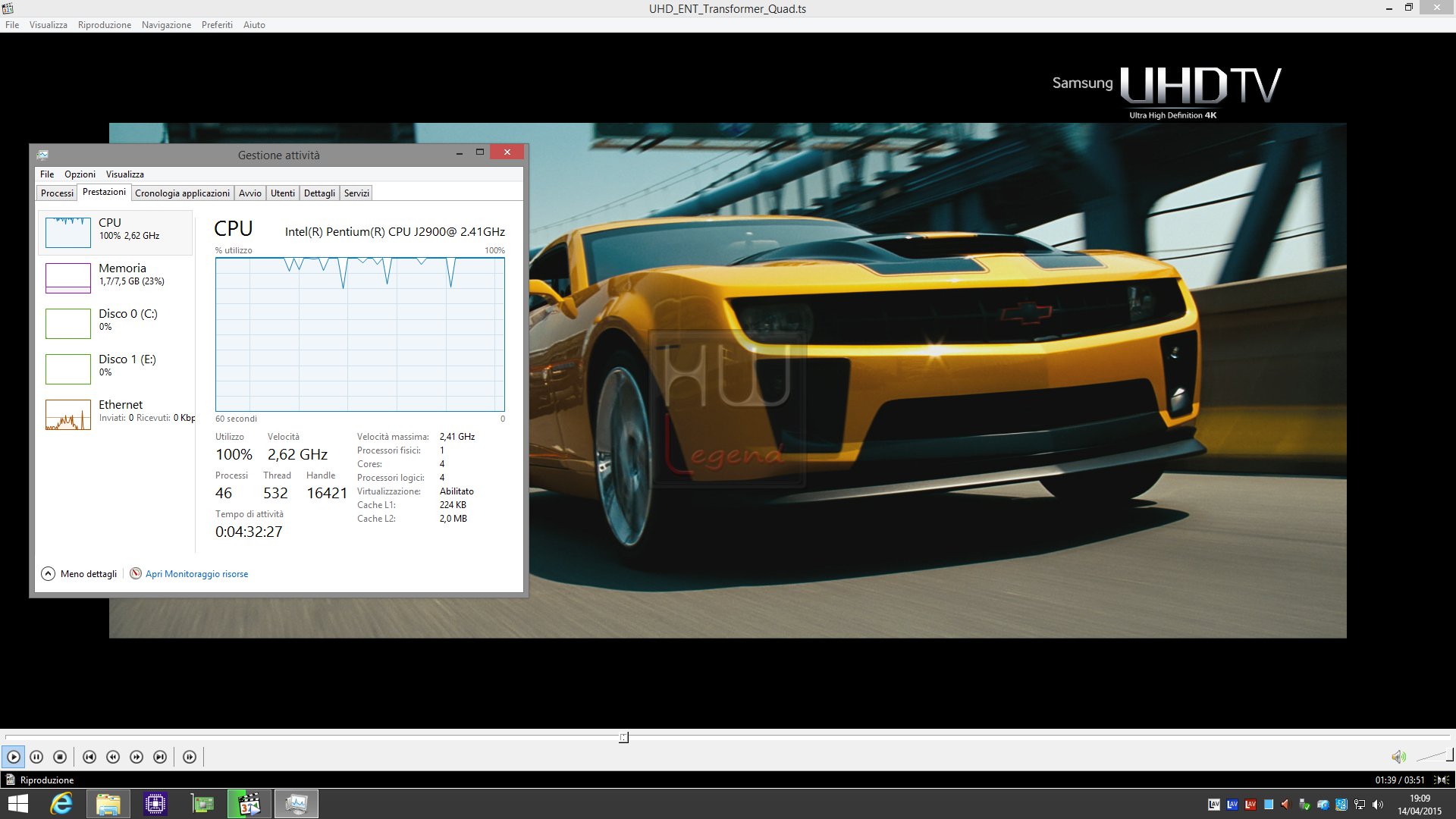Switch to Cronologia applicazioni tab
Image resolution: width=1456 pixels, height=819 pixels.
coord(182,193)
